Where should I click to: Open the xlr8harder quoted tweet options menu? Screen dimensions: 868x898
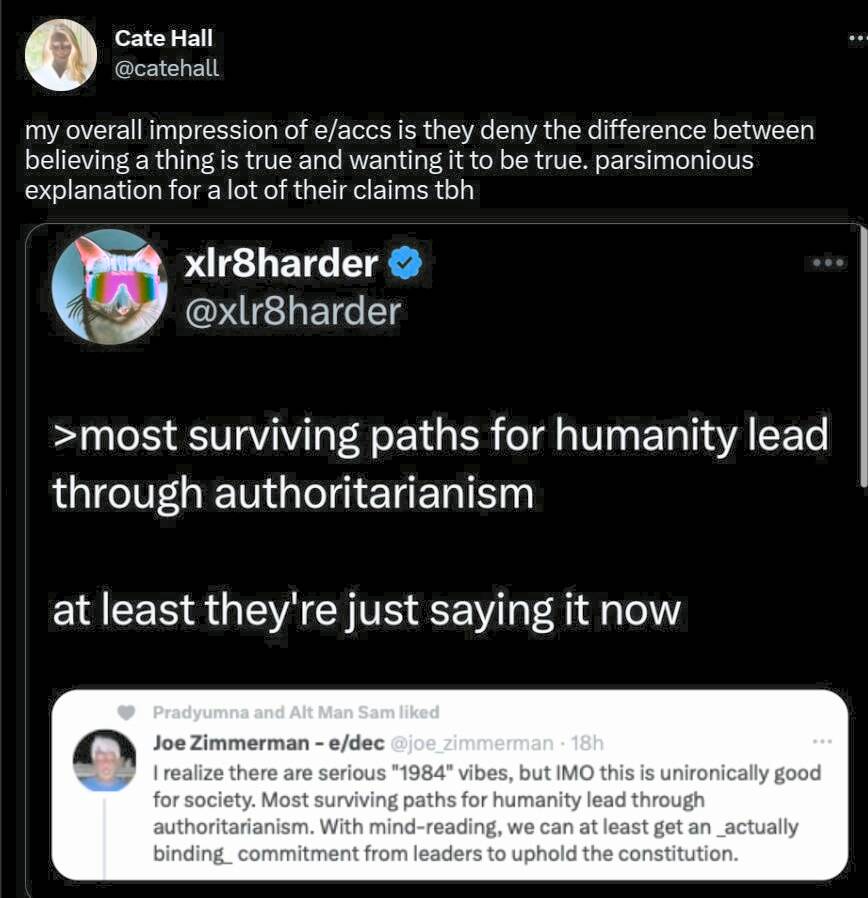[829, 263]
